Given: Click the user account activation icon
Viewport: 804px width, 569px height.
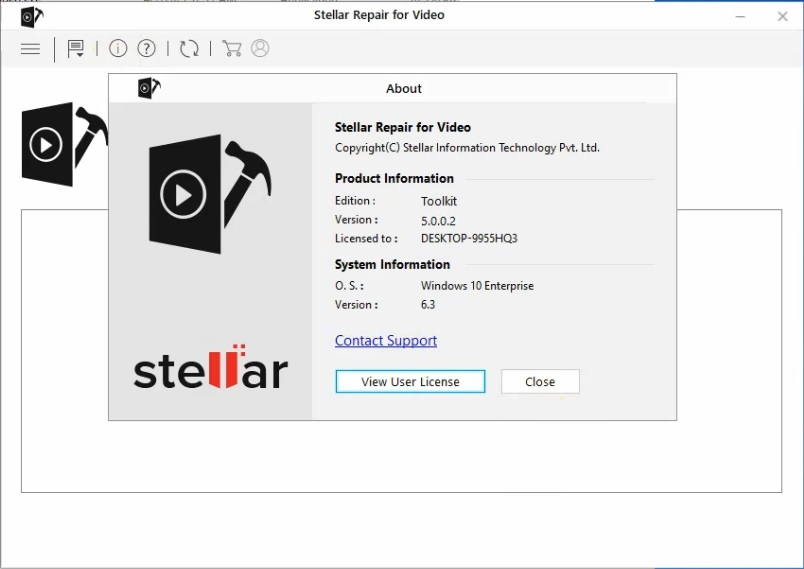Looking at the screenshot, I should point(260,48).
